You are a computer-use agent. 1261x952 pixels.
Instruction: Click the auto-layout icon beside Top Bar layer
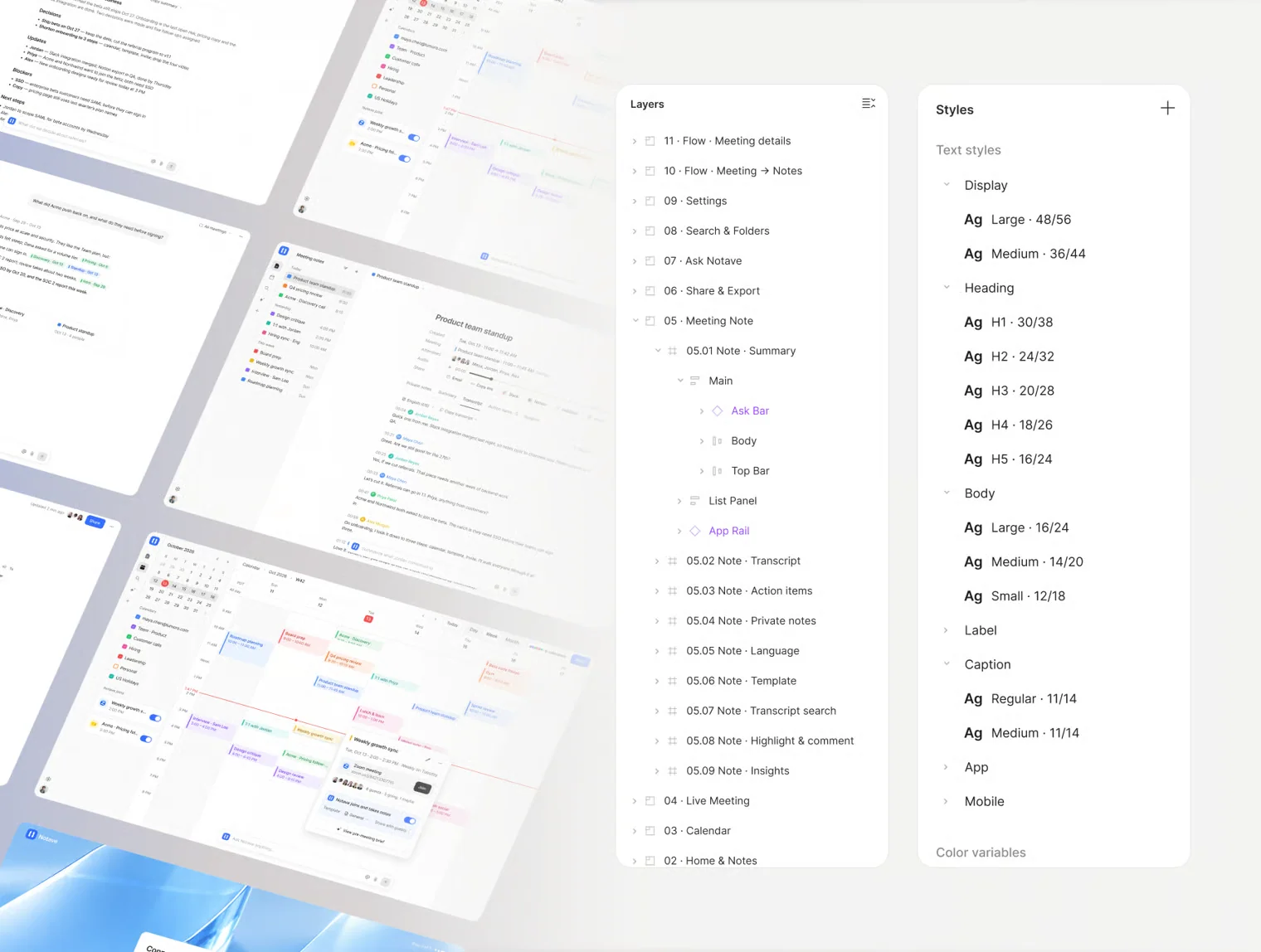click(718, 471)
